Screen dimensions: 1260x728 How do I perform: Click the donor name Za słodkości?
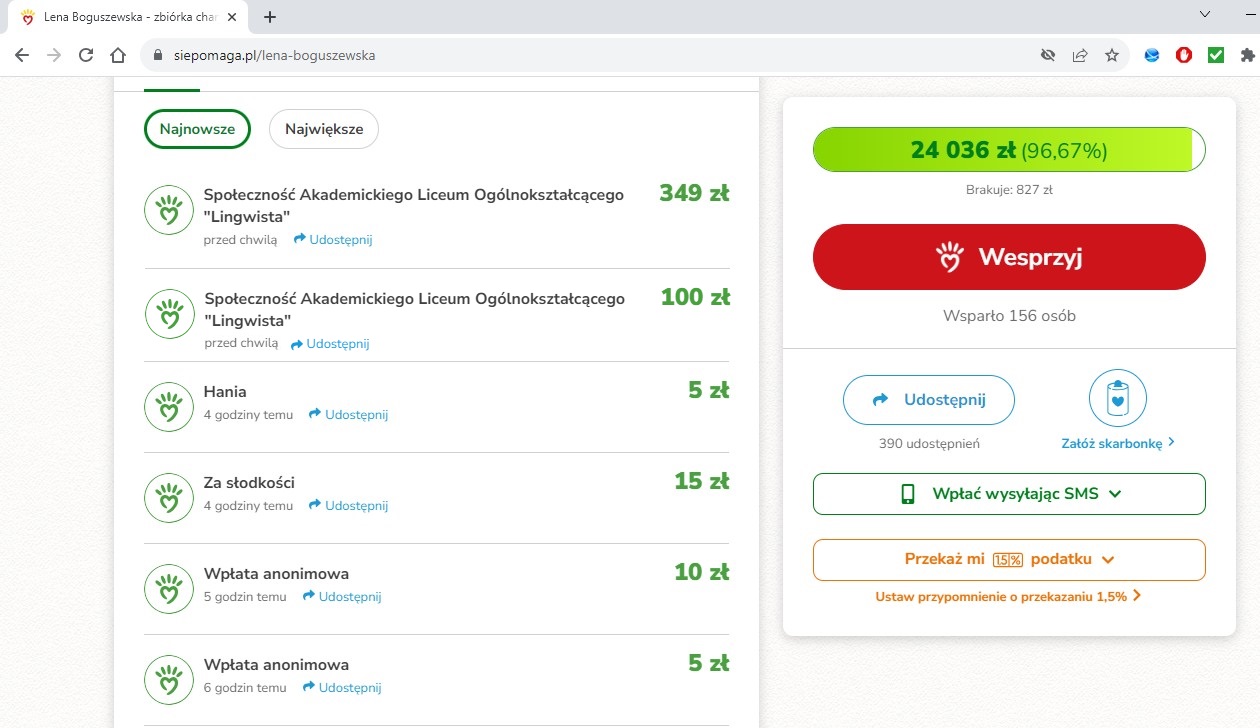pyautogui.click(x=249, y=483)
